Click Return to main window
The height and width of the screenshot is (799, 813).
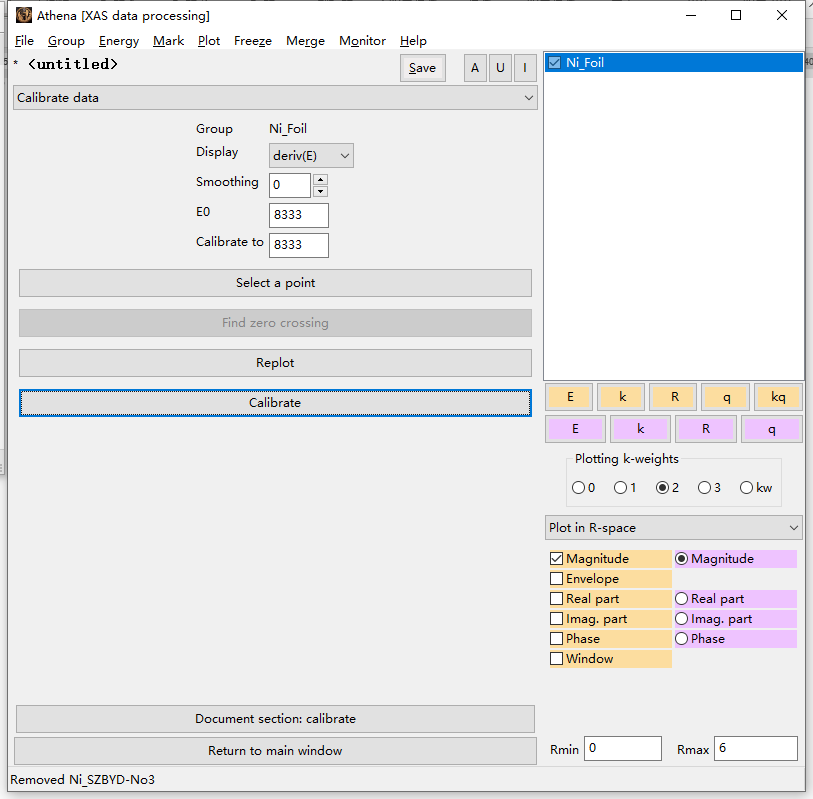coord(275,751)
